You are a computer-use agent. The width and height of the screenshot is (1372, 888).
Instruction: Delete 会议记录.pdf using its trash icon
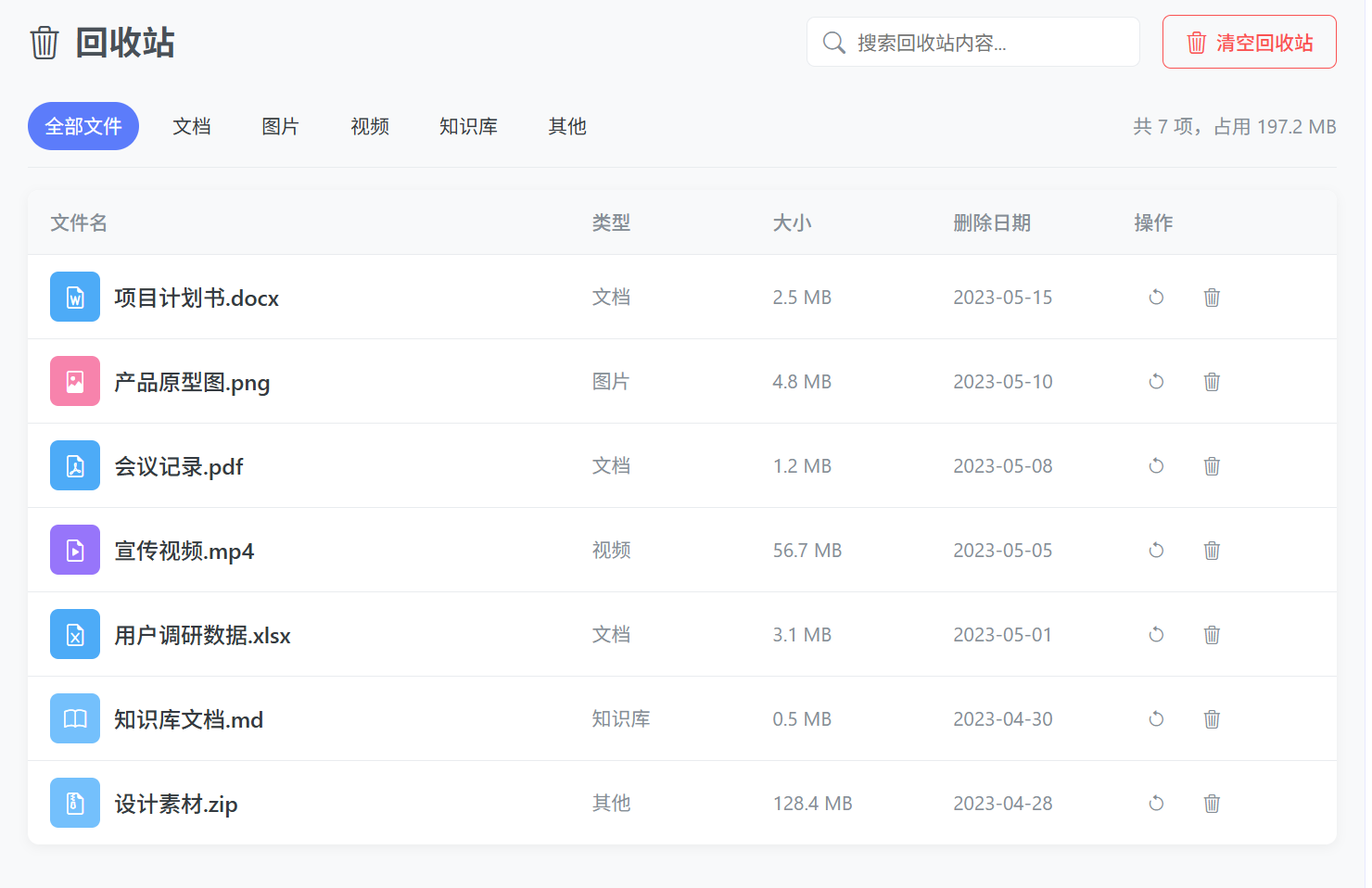point(1212,466)
